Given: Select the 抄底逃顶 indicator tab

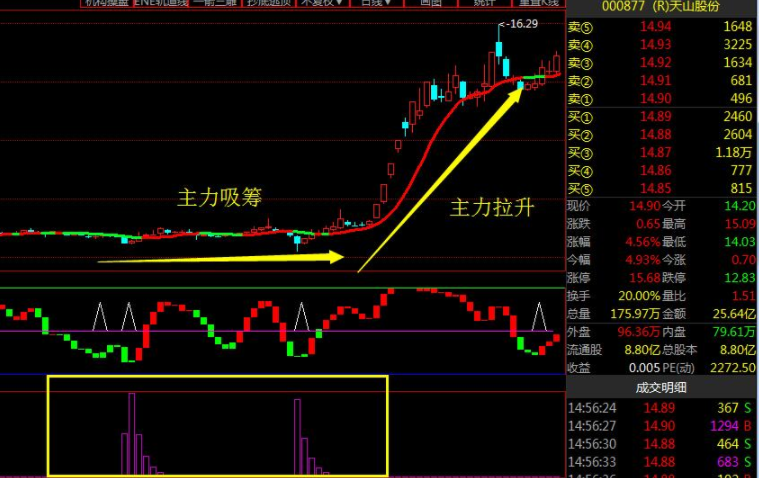Looking at the screenshot, I should pos(269,3).
